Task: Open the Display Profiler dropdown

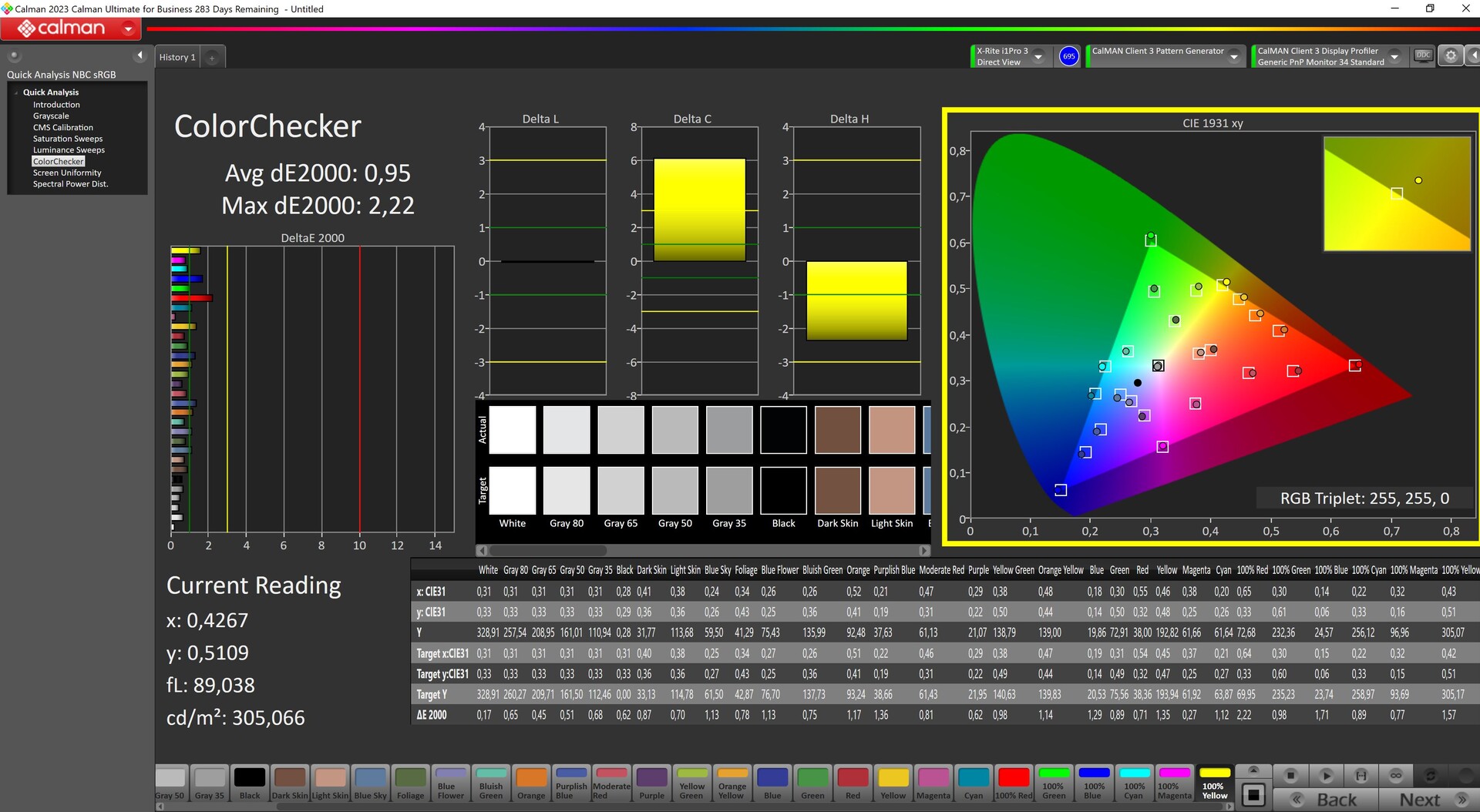Action: (x=1394, y=56)
